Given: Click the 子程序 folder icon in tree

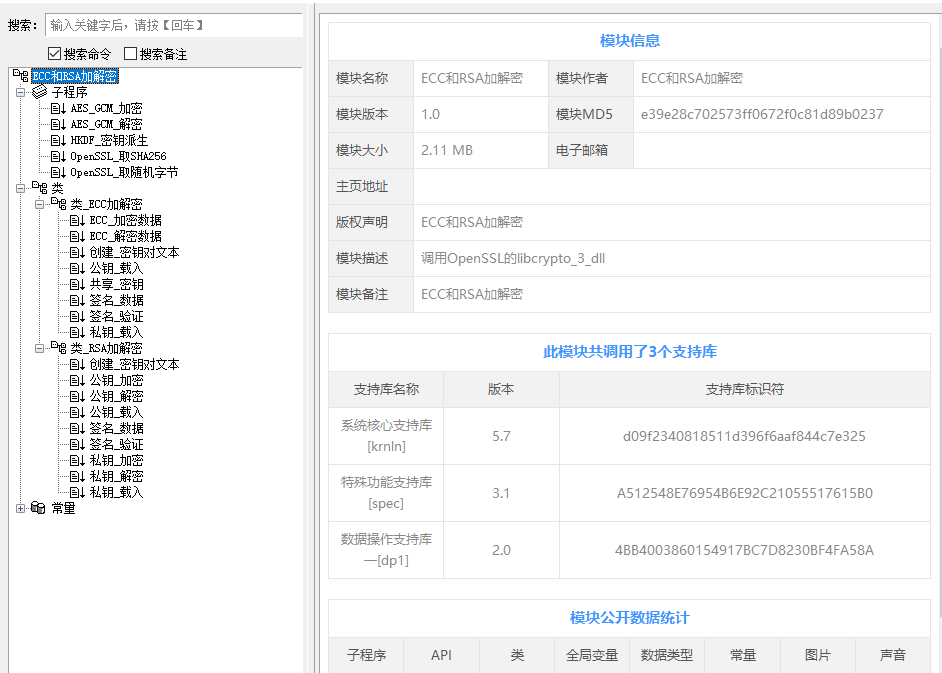Looking at the screenshot, I should tap(40, 92).
